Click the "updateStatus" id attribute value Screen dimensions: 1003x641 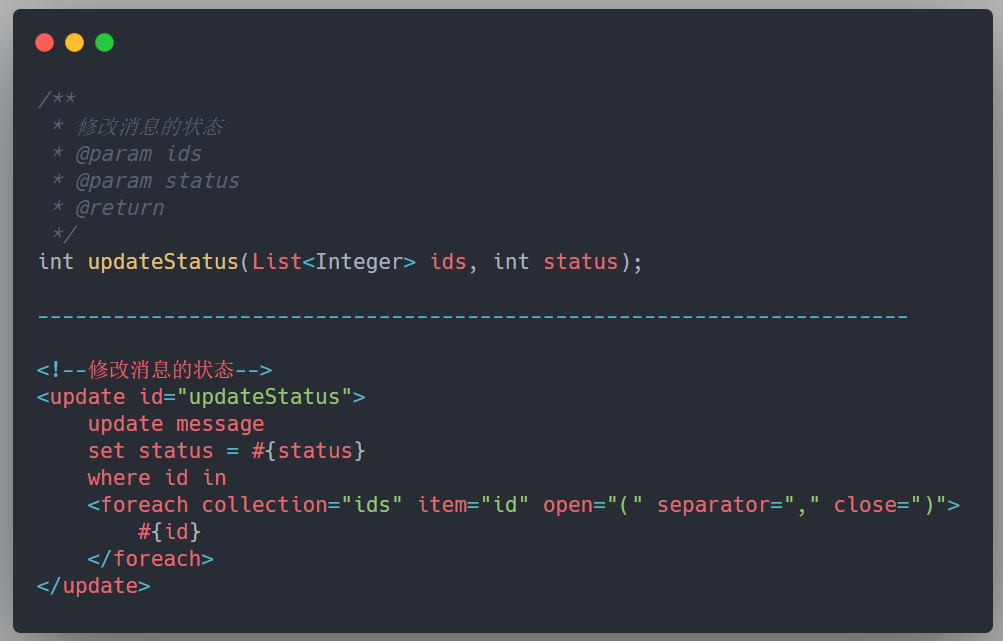pyautogui.click(x=264, y=397)
